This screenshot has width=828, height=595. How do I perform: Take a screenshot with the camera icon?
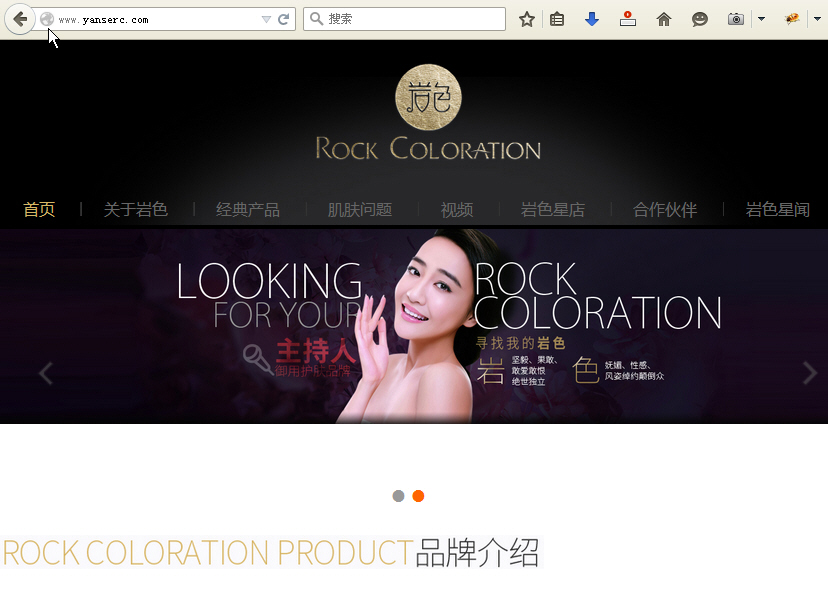coord(736,20)
